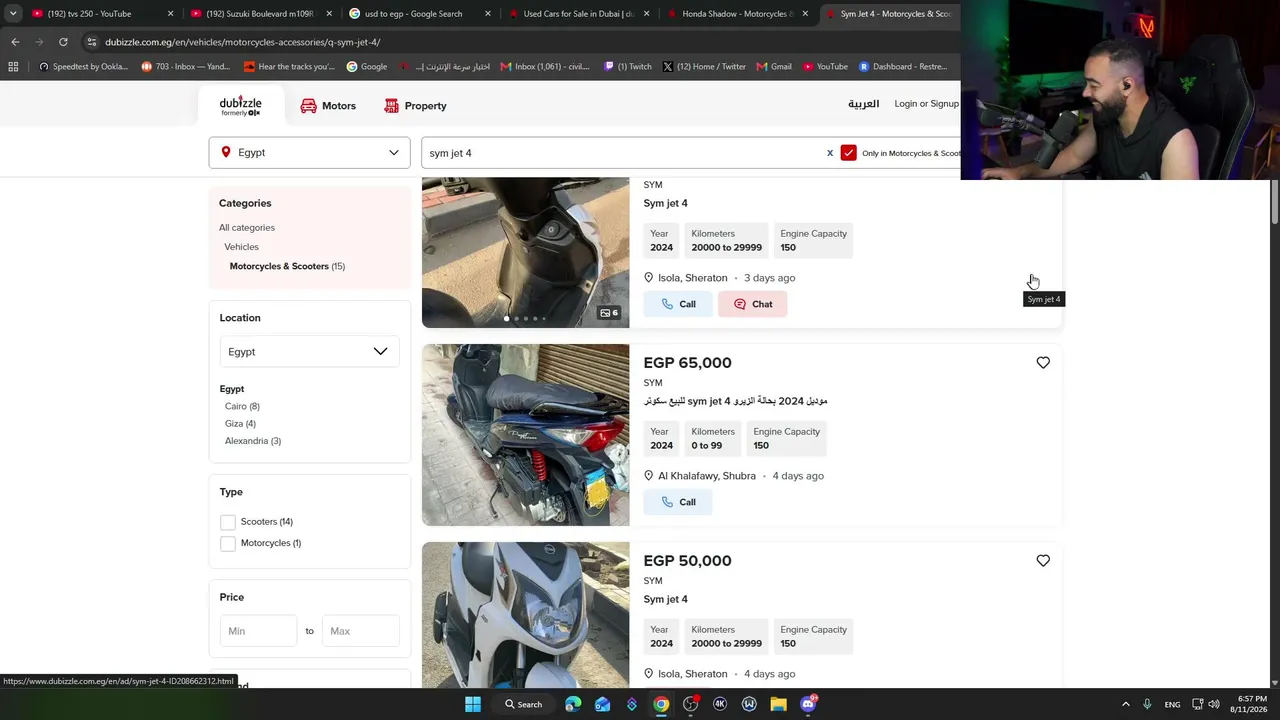Show hidden system tray icons
Screen dimensions: 1280x720
[1125, 704]
